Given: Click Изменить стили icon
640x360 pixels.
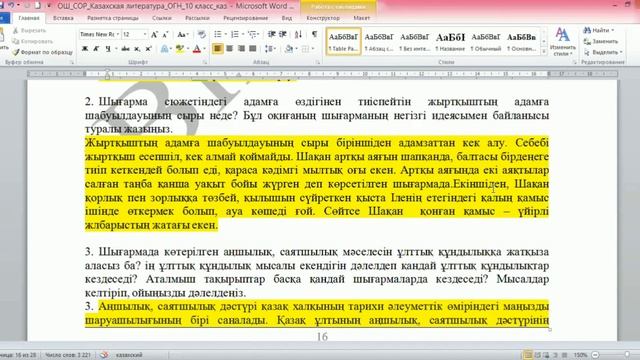Looking at the screenshot, I should pyautogui.click(x=562, y=42).
